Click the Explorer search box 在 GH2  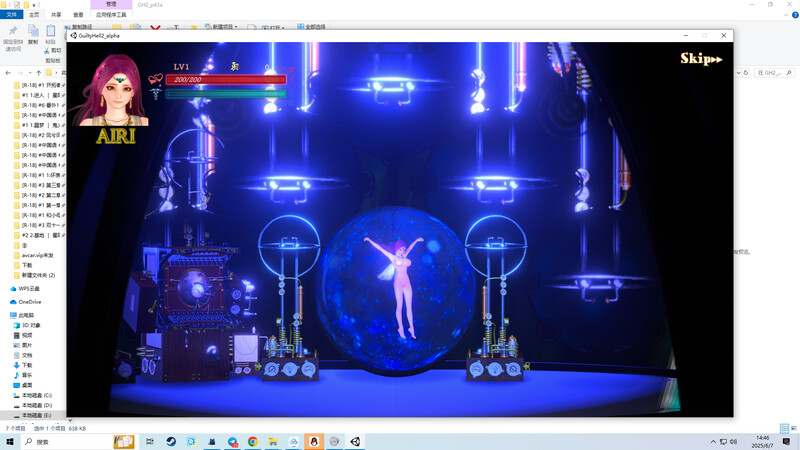point(774,73)
